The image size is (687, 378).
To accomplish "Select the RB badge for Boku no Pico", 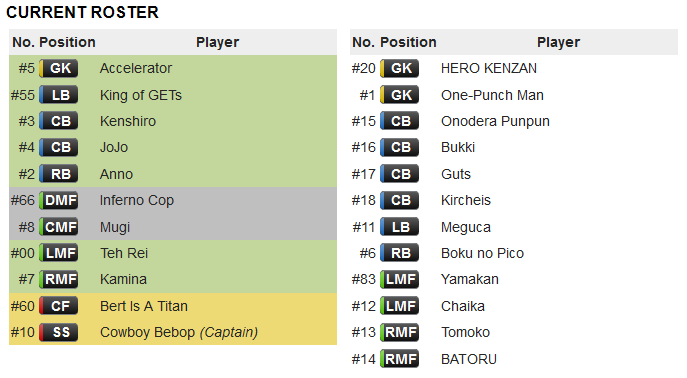I will [400, 253].
